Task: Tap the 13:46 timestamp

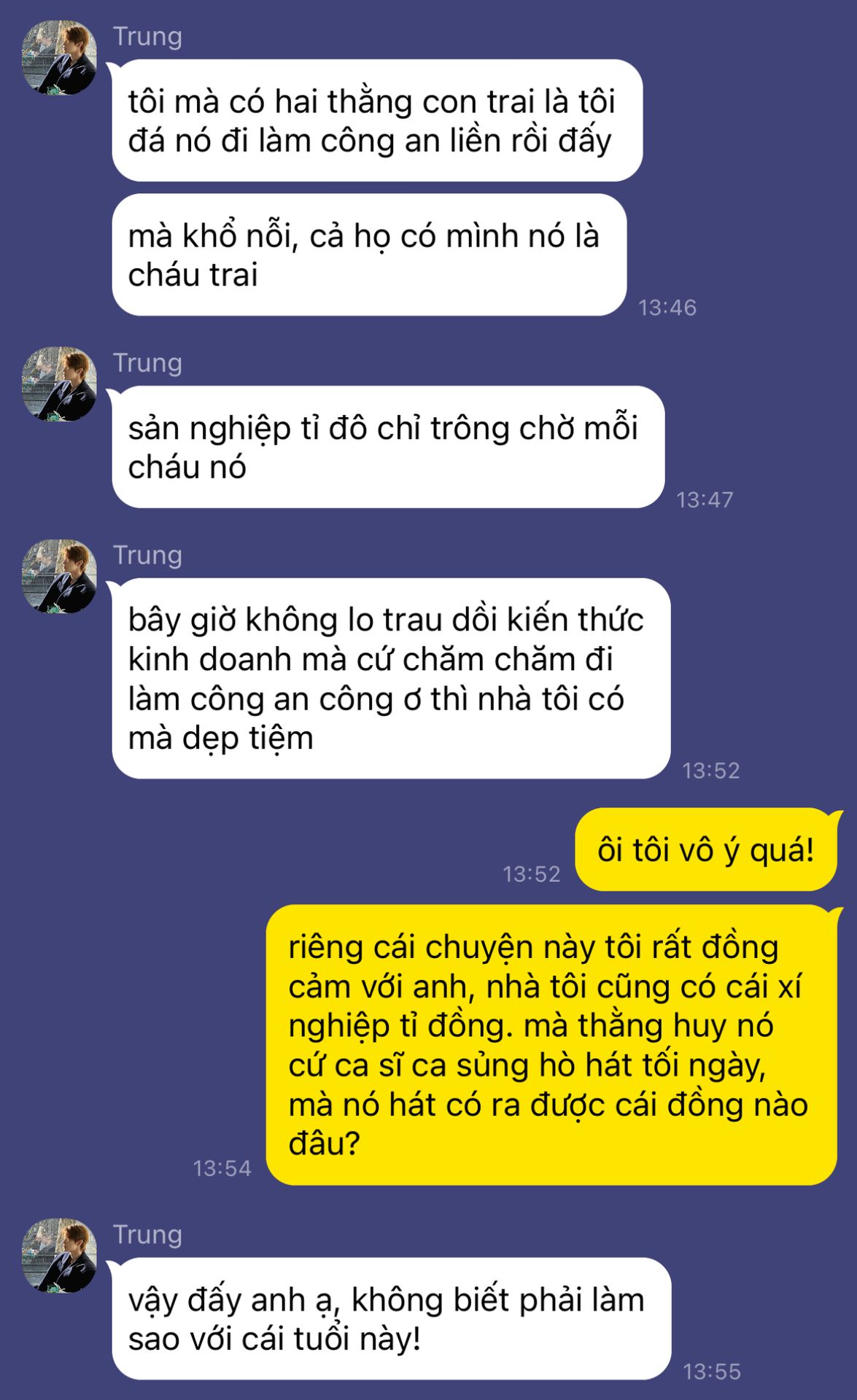Action: (x=667, y=308)
